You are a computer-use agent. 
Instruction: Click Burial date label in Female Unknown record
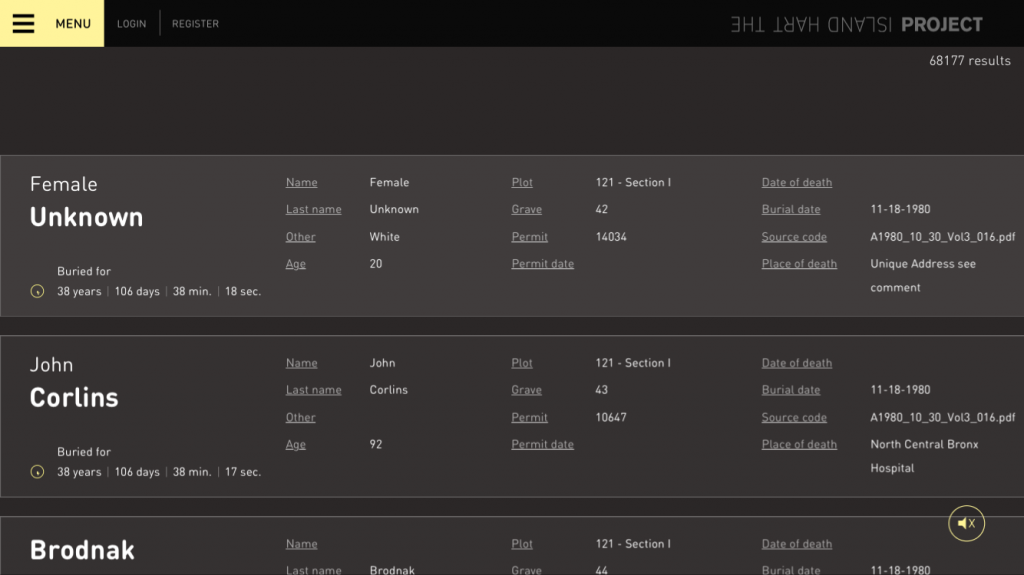[790, 210]
